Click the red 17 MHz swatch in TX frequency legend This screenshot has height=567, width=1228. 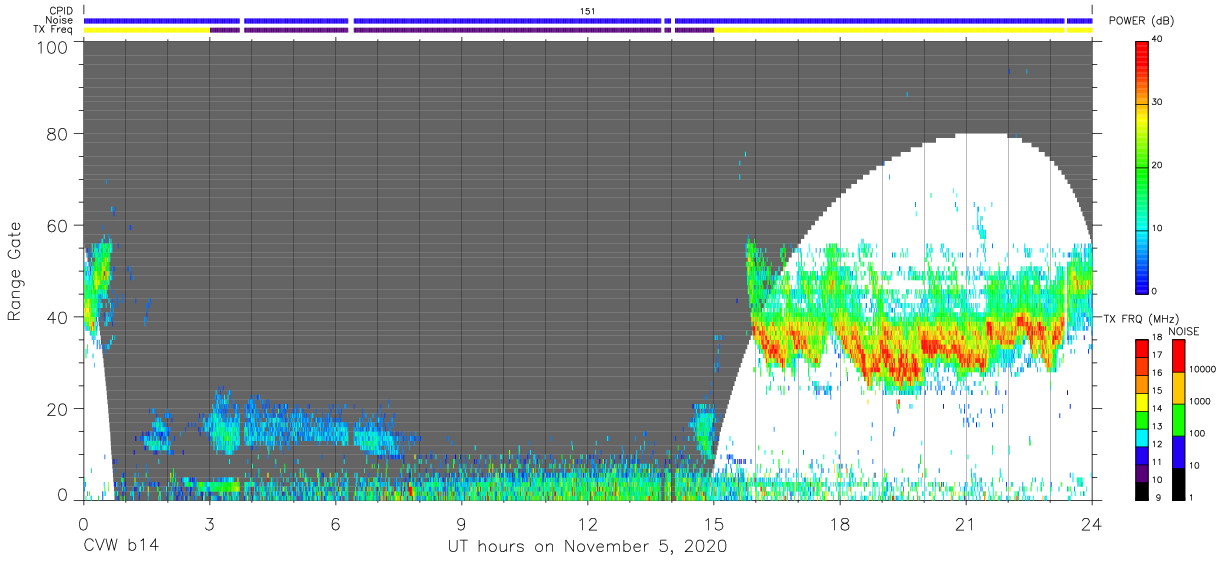pyautogui.click(x=1142, y=348)
